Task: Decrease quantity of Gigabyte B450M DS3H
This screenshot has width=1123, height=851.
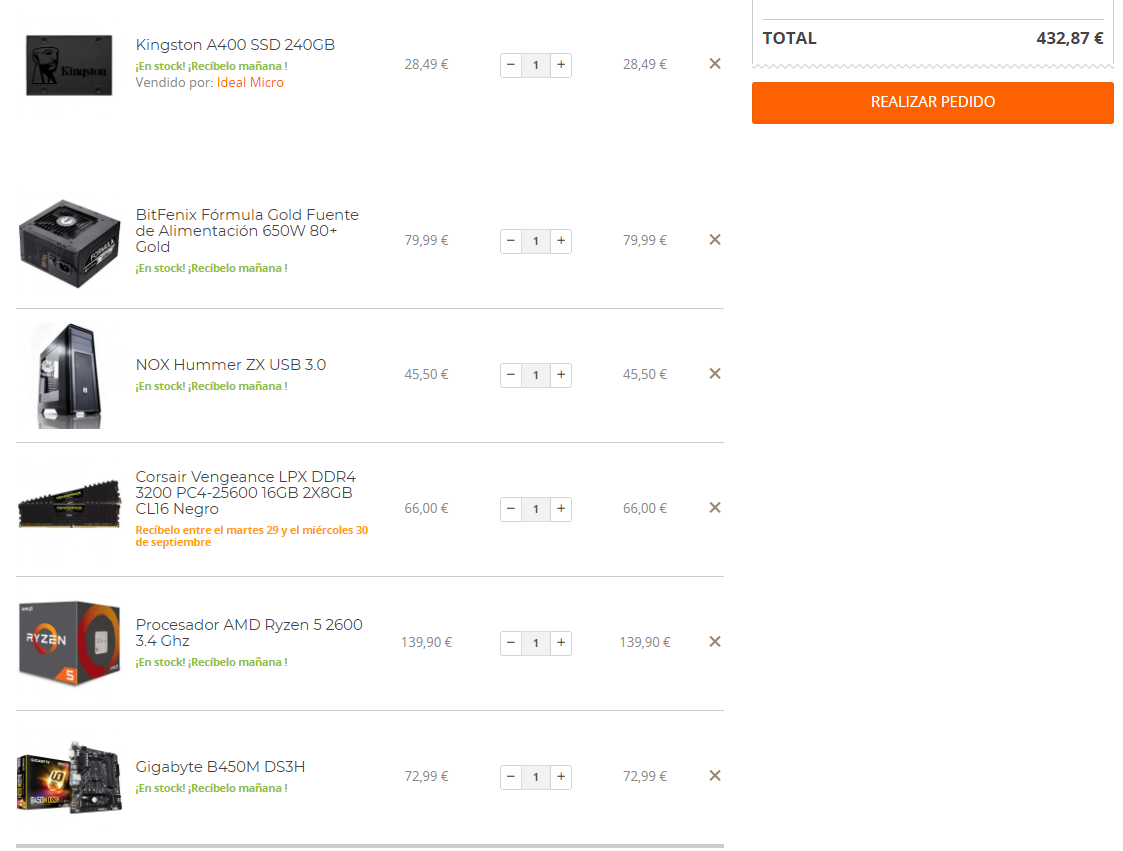Action: pyautogui.click(x=511, y=777)
